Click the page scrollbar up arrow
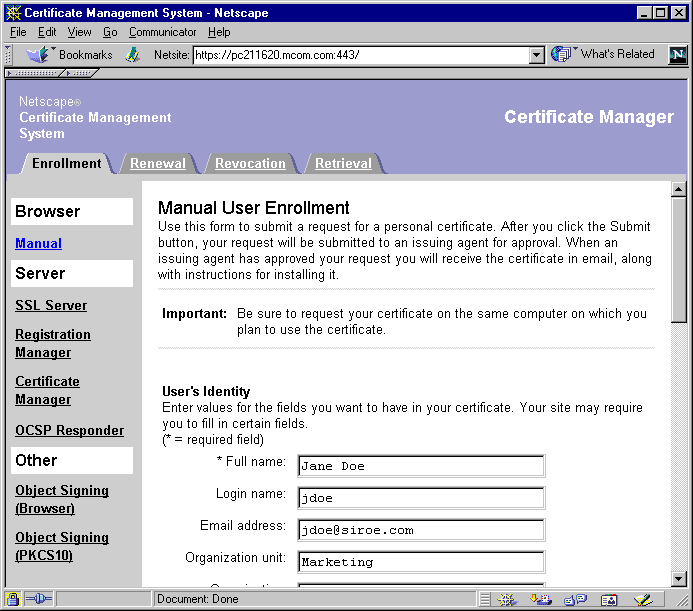This screenshot has width=693, height=611. [x=678, y=189]
